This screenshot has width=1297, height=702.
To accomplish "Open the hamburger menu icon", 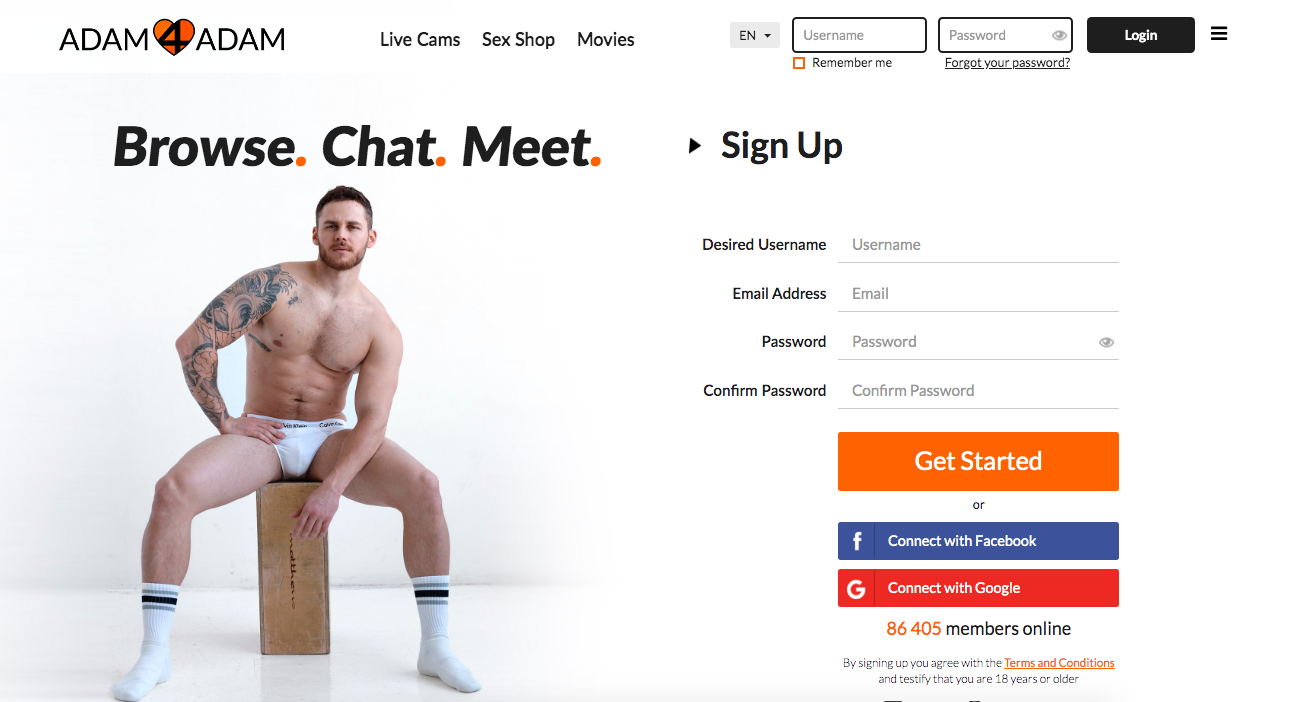I will pos(1218,34).
